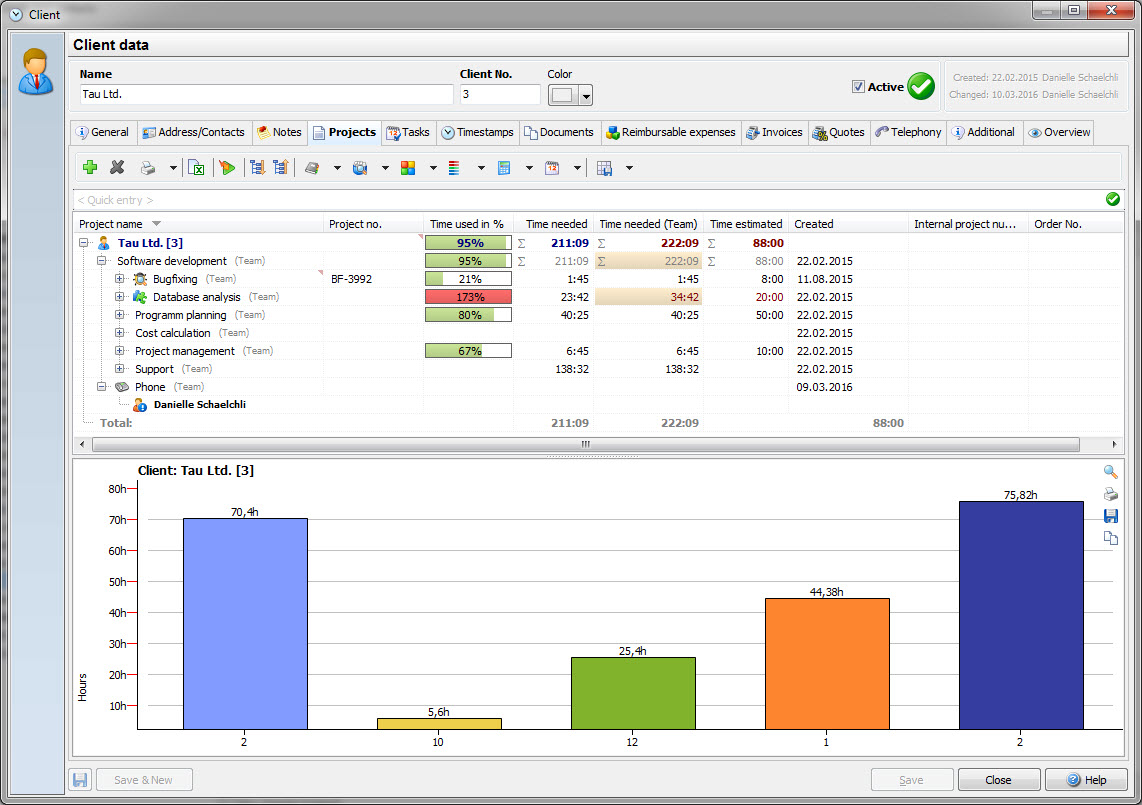
Task: Copy the chart using the copy icon
Action: pyautogui.click(x=1110, y=538)
